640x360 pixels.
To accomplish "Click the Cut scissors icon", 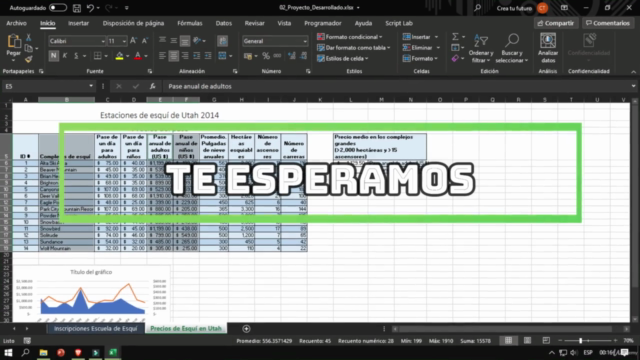I will pos(29,38).
